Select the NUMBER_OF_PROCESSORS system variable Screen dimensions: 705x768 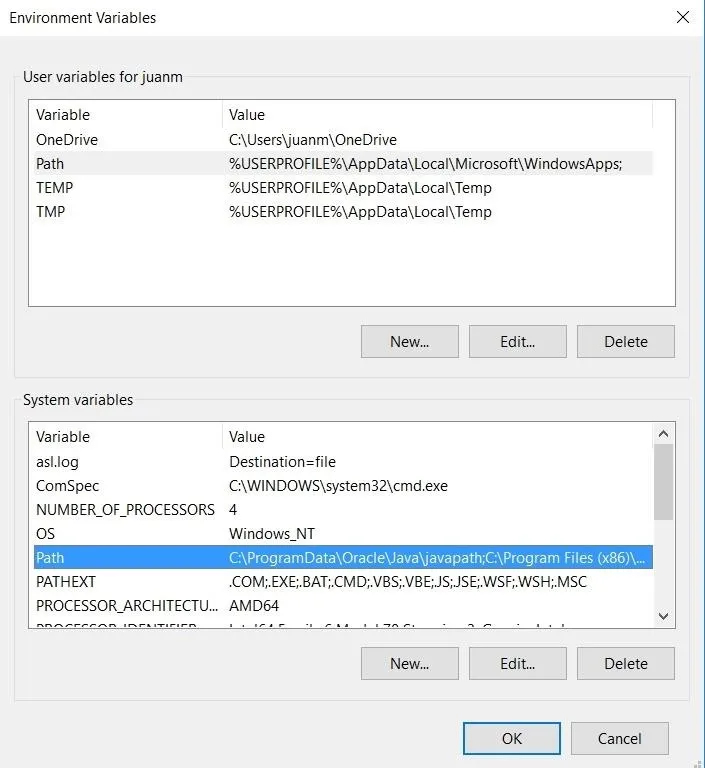[343, 509]
